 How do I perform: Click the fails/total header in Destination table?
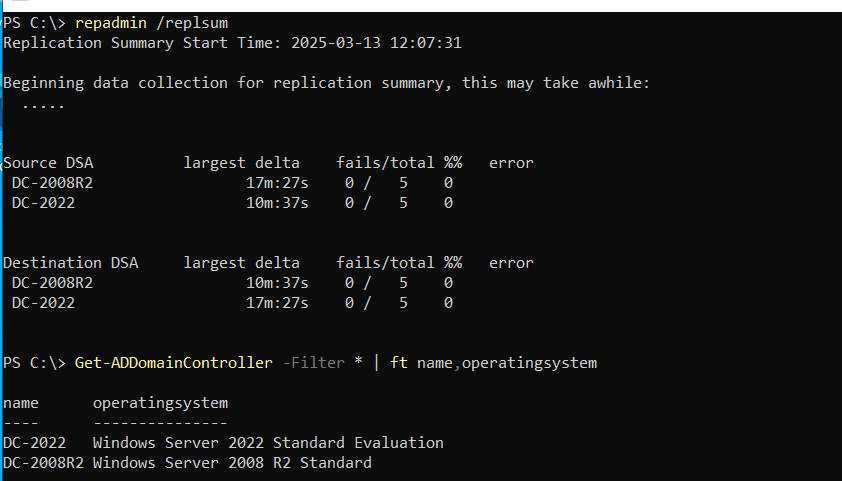(x=385, y=263)
